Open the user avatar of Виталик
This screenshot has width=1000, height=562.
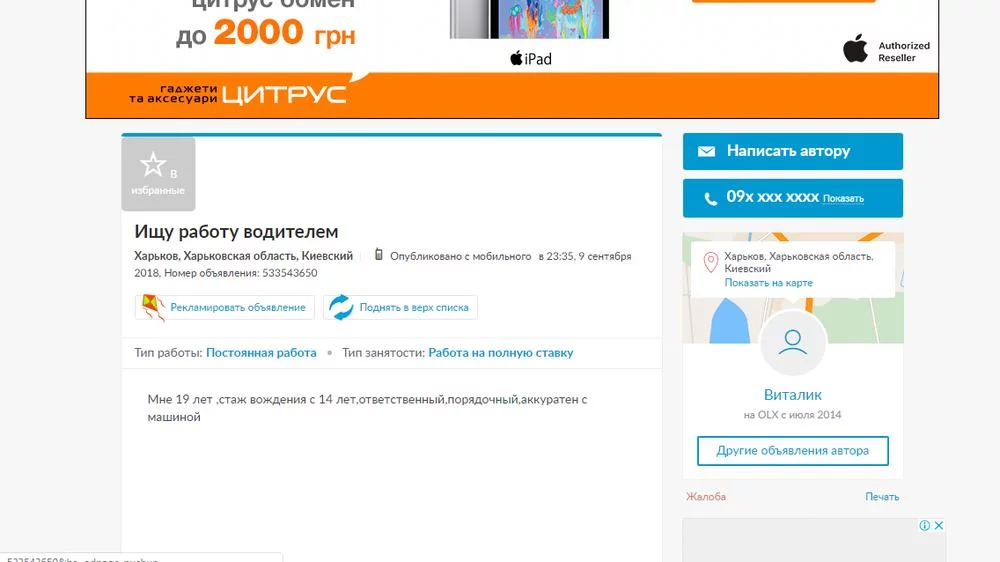[793, 343]
